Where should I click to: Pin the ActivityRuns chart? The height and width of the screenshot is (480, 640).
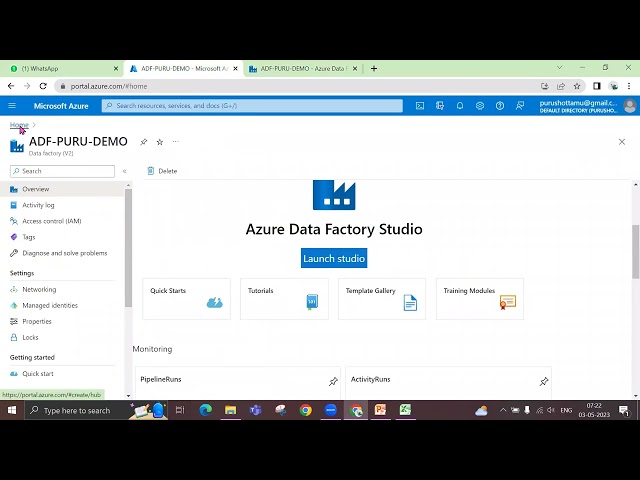click(x=544, y=382)
